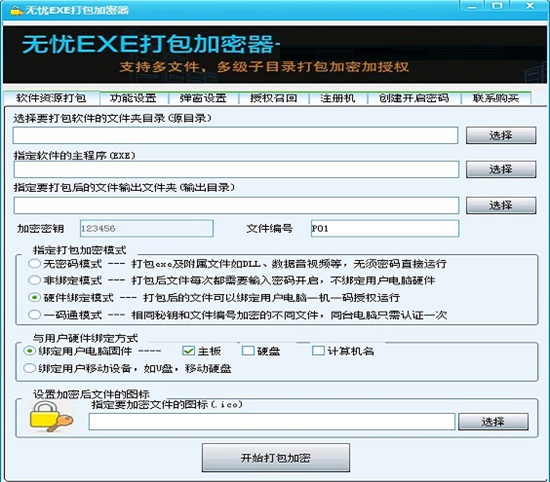Focus the ico icon path input field
This screenshot has width=550, height=482.
[272, 422]
